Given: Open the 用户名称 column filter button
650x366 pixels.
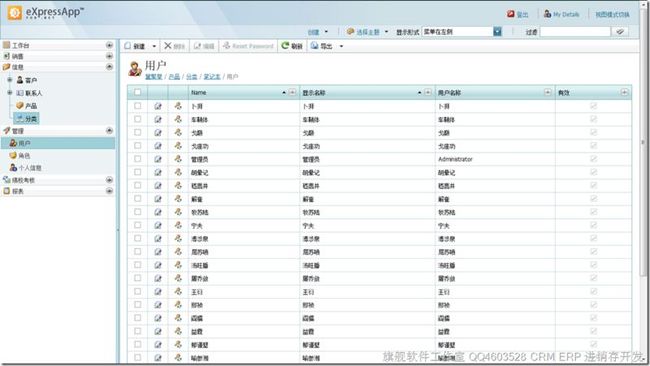Looking at the screenshot, I should pyautogui.click(x=548, y=92).
